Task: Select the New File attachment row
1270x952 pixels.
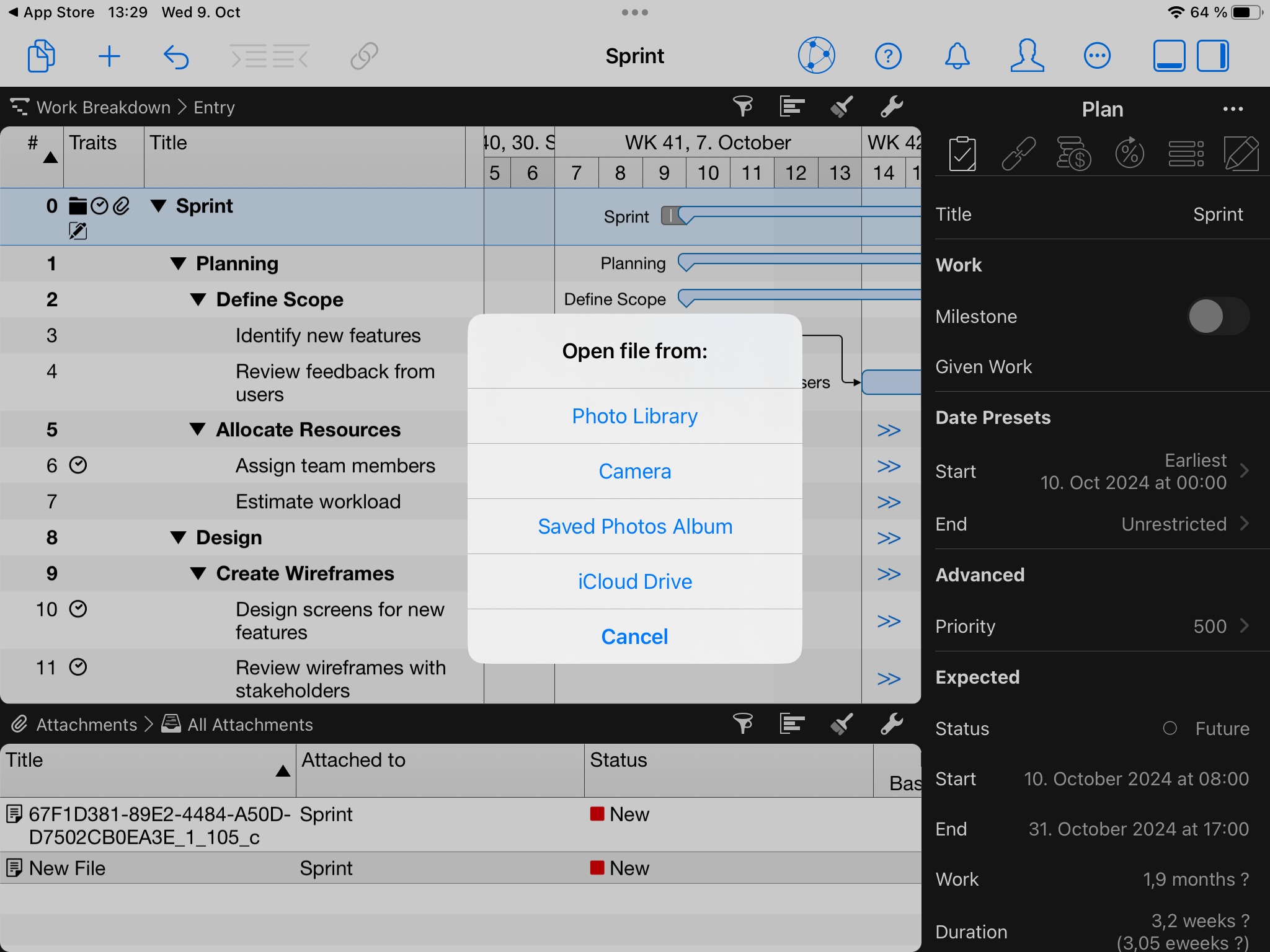Action: (460, 868)
